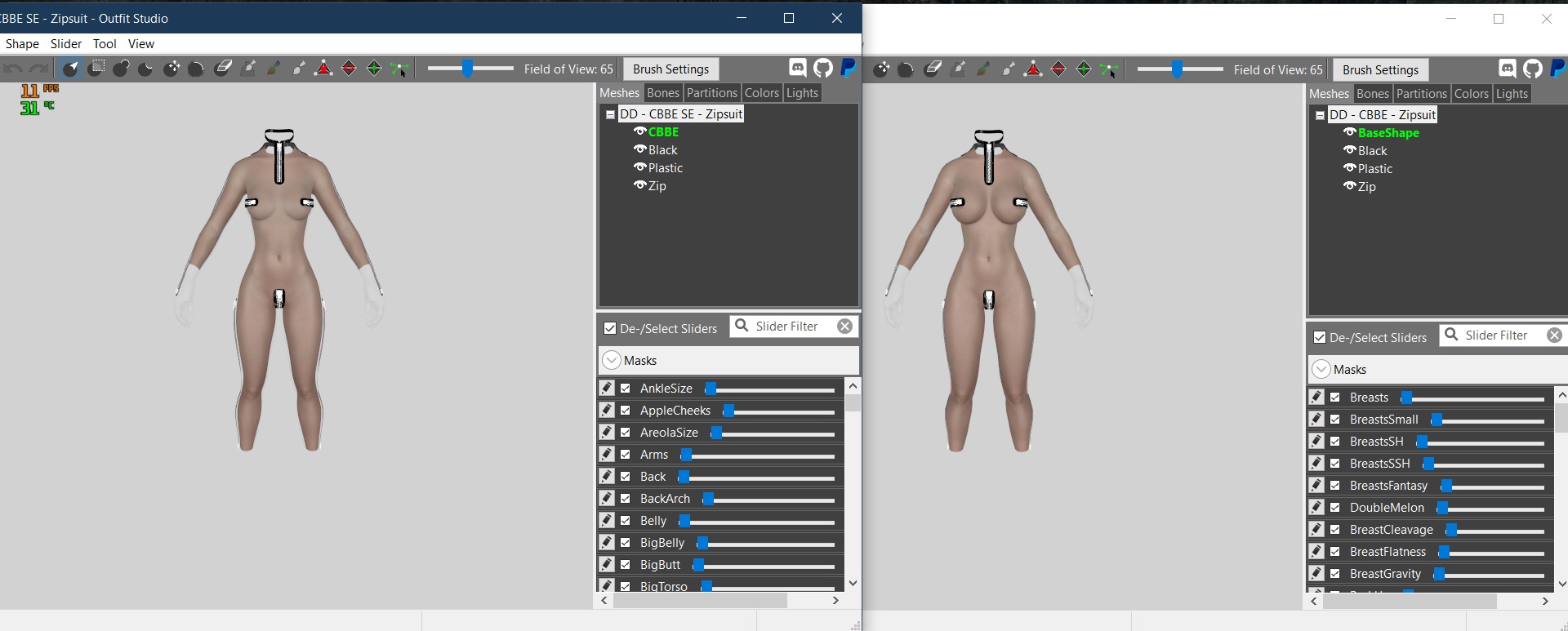This screenshot has height=631, width=1568.
Task: Select the Move brush in CBBE SE window
Action: pos(171,69)
